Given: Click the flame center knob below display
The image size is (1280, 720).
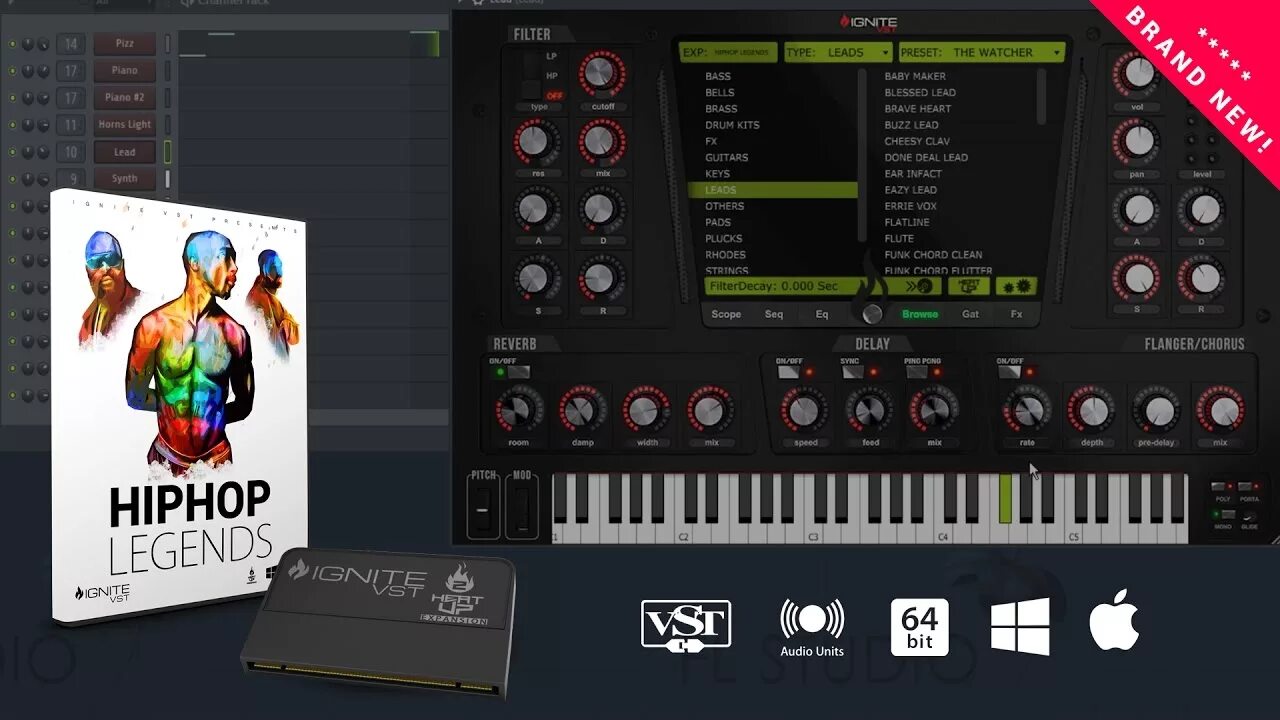Looking at the screenshot, I should [x=873, y=313].
